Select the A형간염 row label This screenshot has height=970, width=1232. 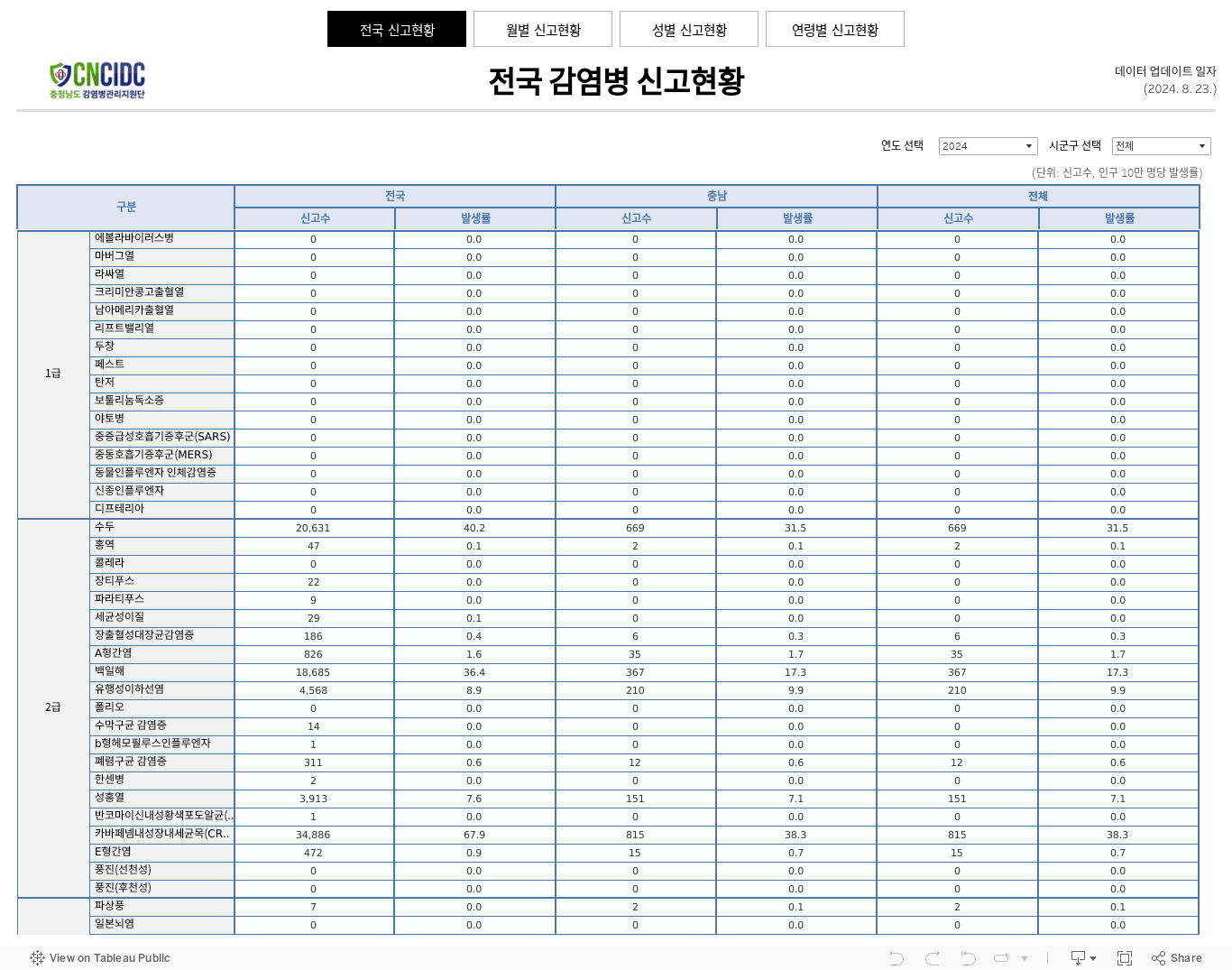[162, 654]
